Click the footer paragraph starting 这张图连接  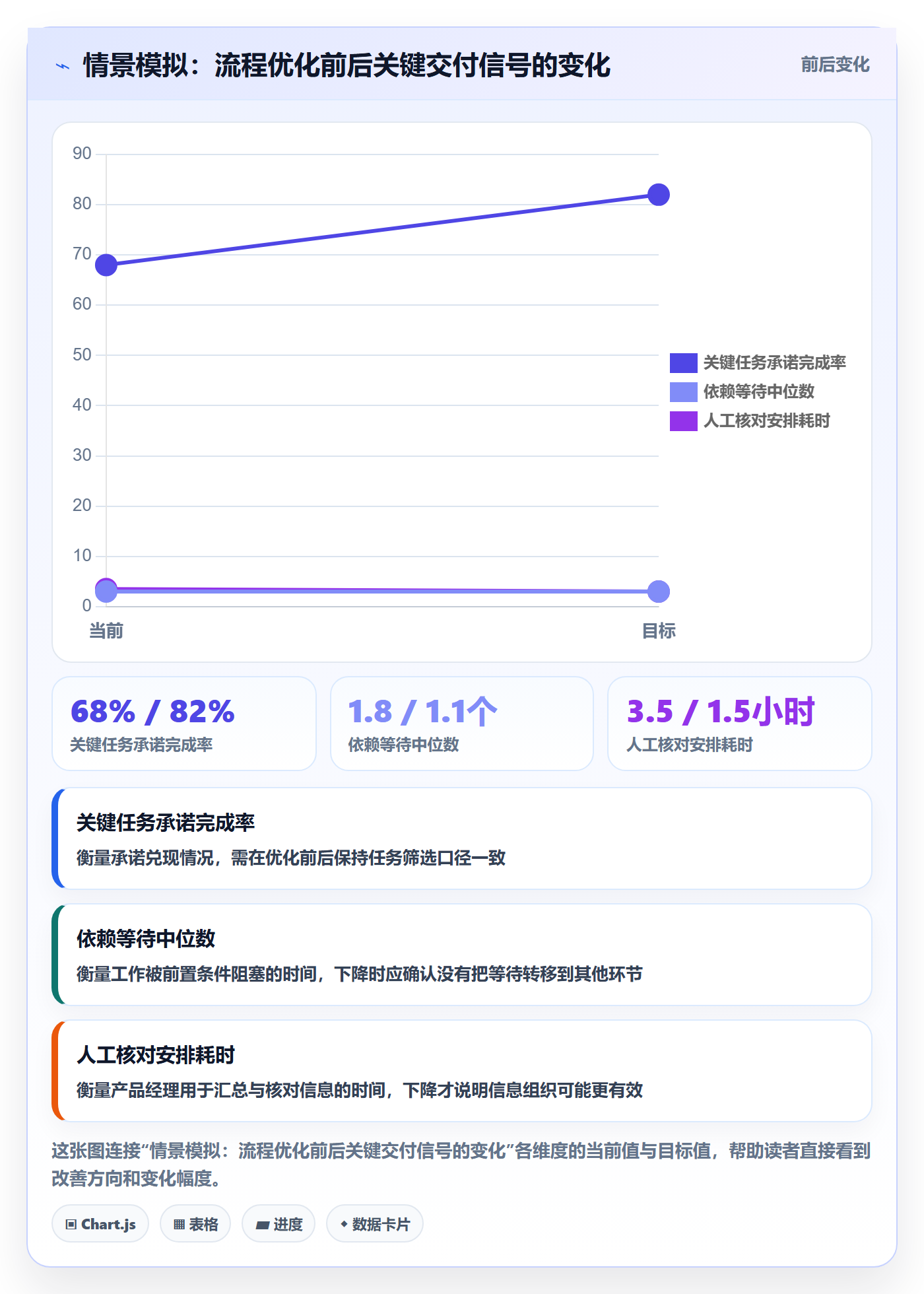point(461,1165)
